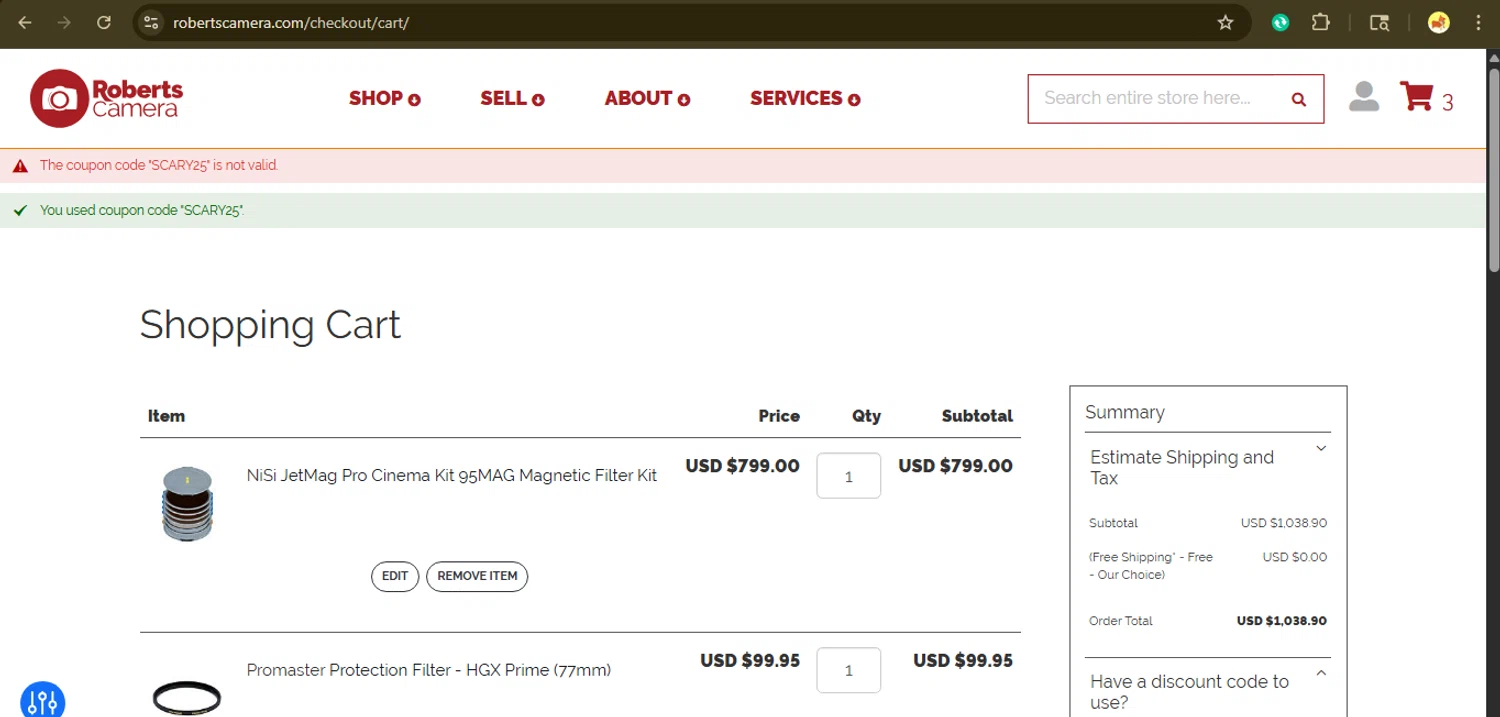Click the Free Shipping USD $0.00 value
Screen dimensions: 1500x717
click(x=1295, y=557)
